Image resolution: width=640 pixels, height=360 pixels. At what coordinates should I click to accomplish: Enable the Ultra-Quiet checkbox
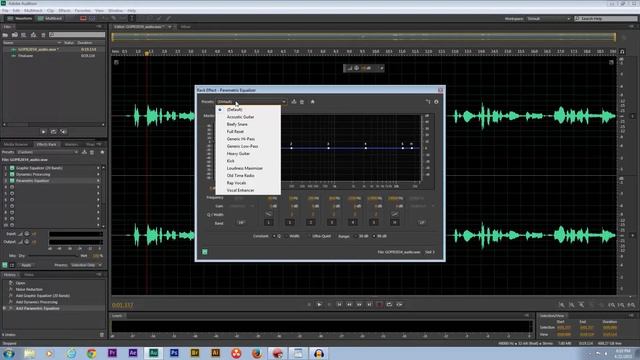coord(309,236)
